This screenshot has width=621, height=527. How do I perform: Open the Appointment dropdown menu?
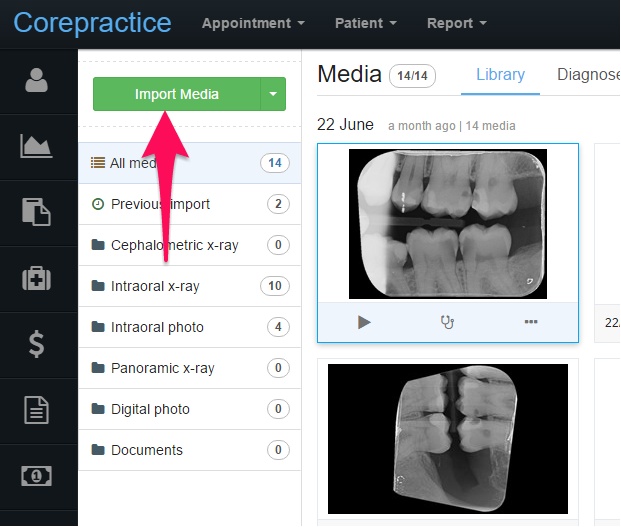(253, 23)
